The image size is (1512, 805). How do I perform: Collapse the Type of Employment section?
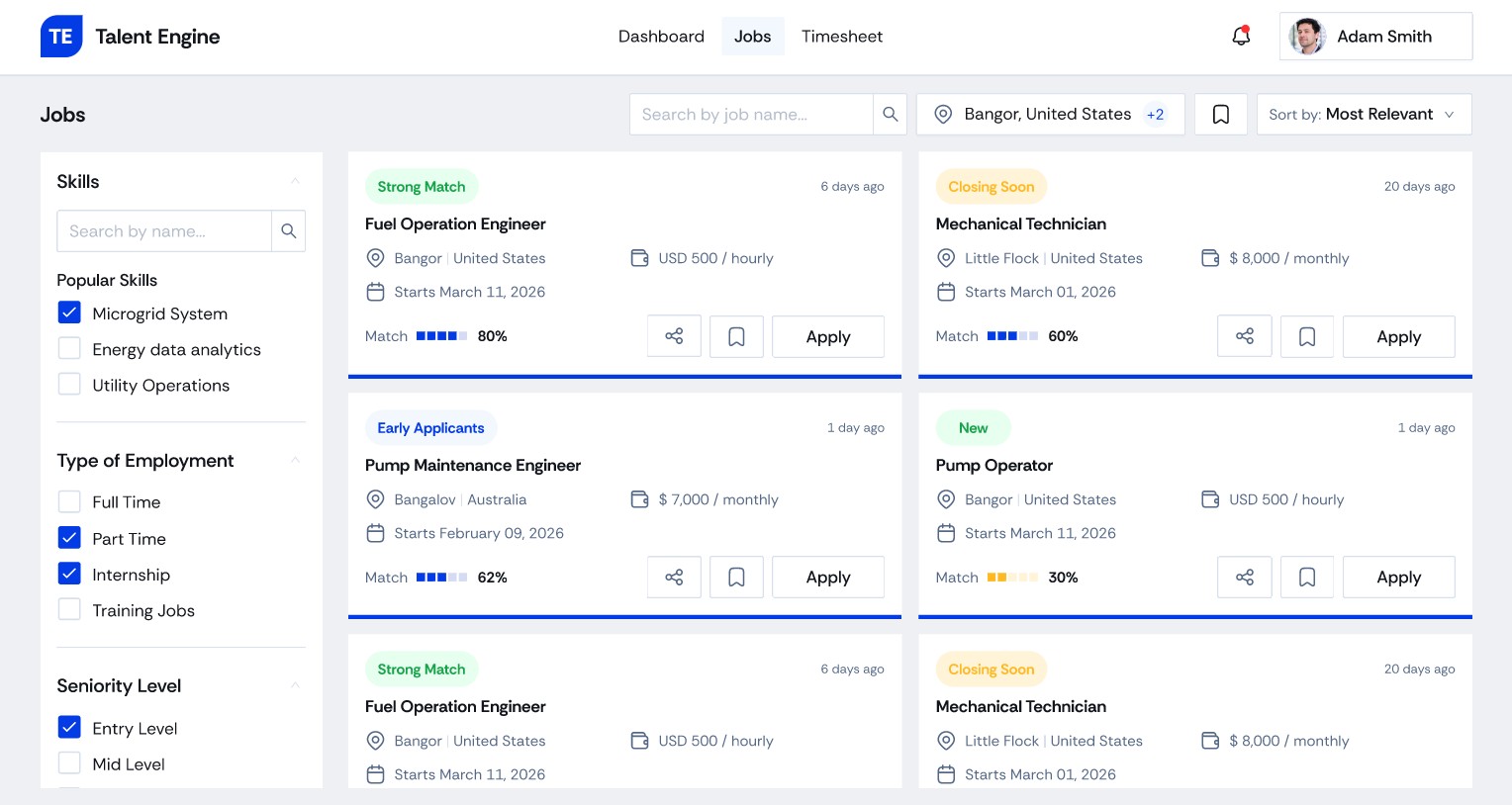[295, 461]
